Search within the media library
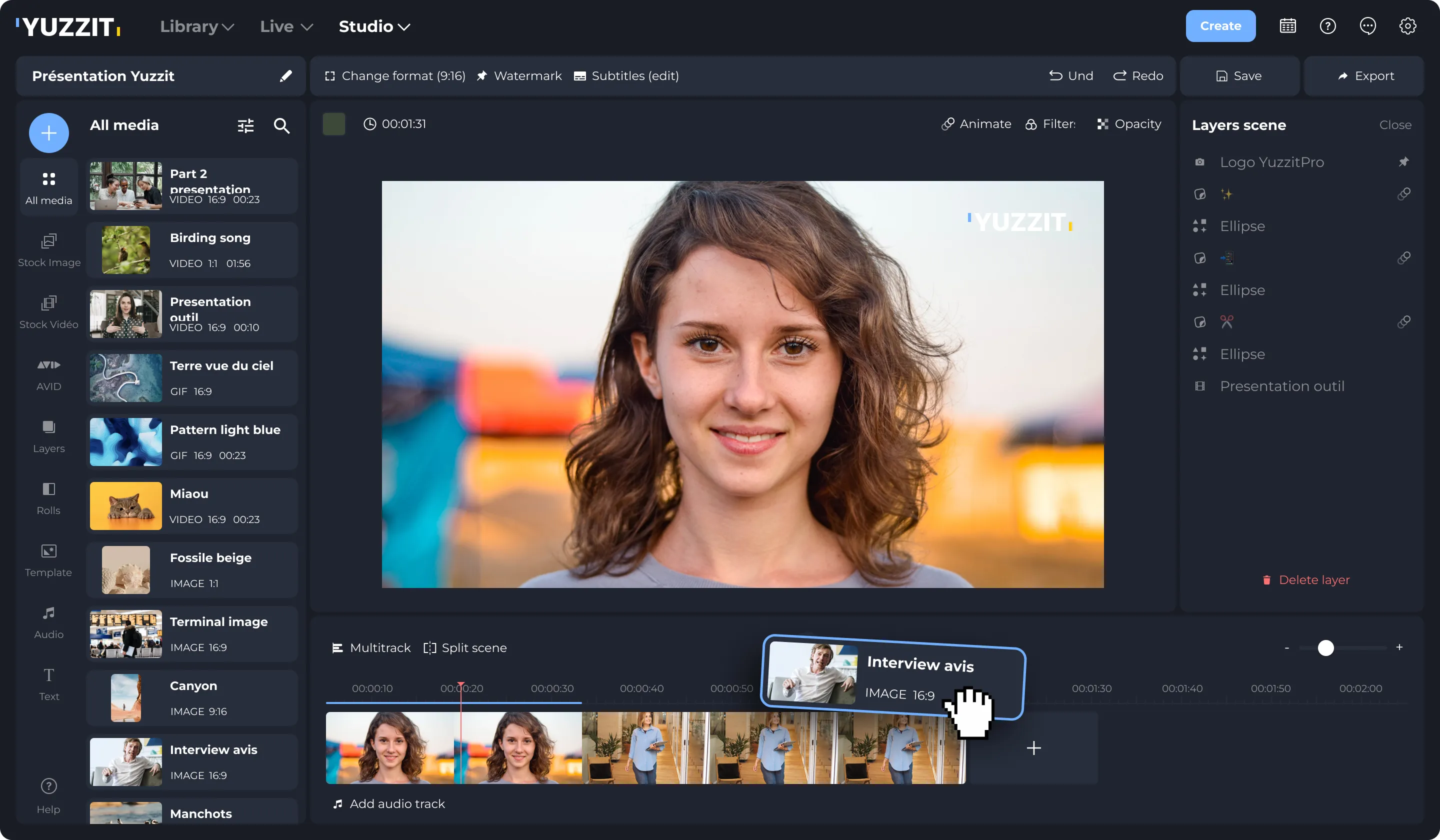Screen dimensions: 1440x840 [281, 125]
